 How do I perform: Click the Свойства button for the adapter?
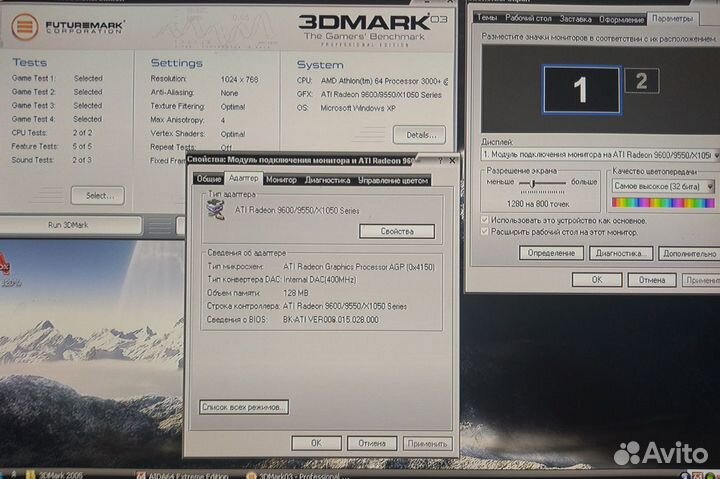pyautogui.click(x=396, y=231)
